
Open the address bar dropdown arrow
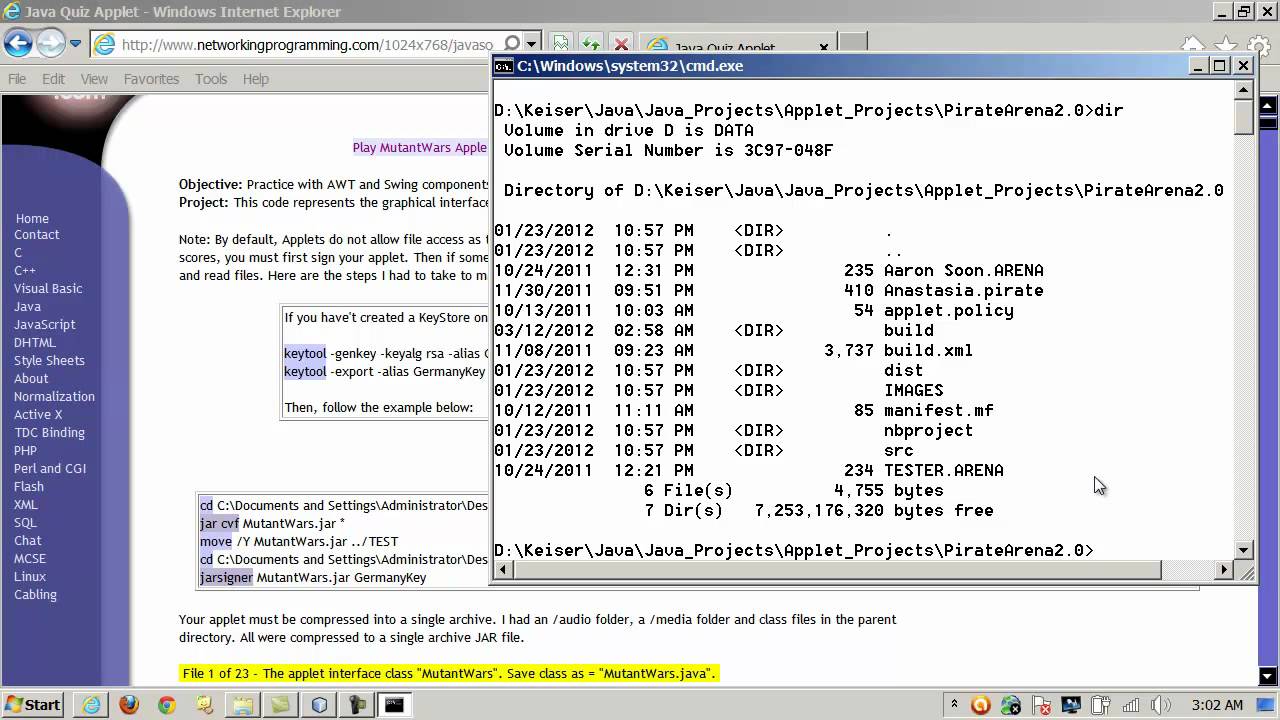[532, 44]
